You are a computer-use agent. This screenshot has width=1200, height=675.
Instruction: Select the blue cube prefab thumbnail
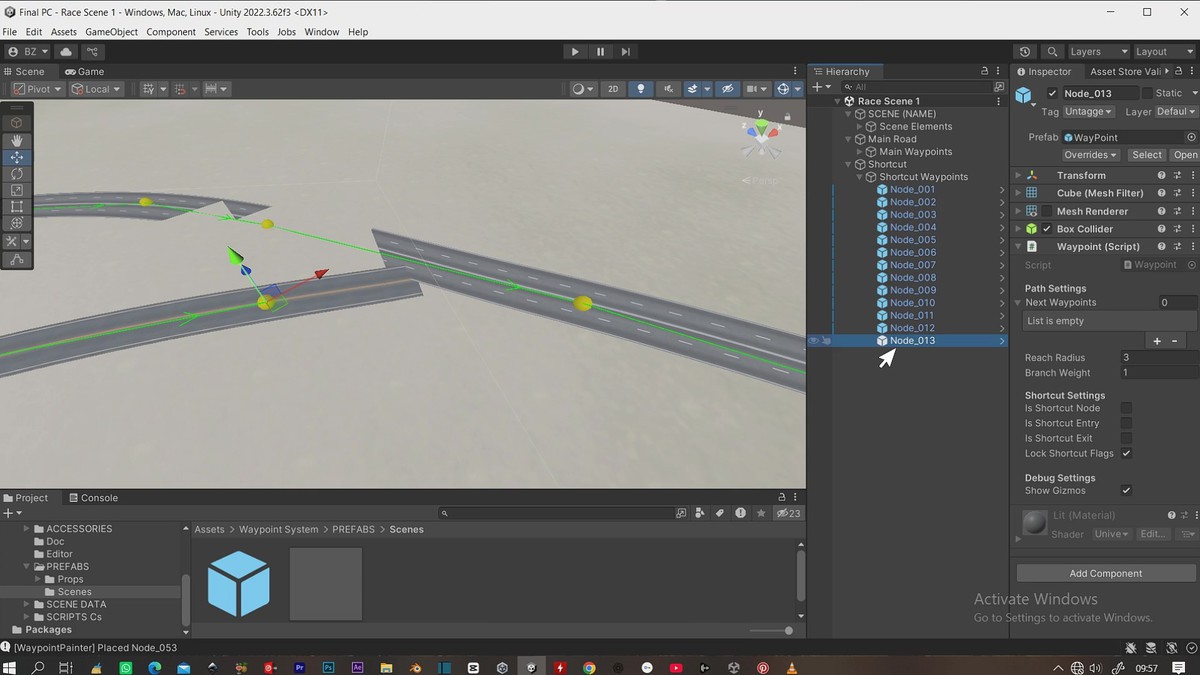coord(238,583)
